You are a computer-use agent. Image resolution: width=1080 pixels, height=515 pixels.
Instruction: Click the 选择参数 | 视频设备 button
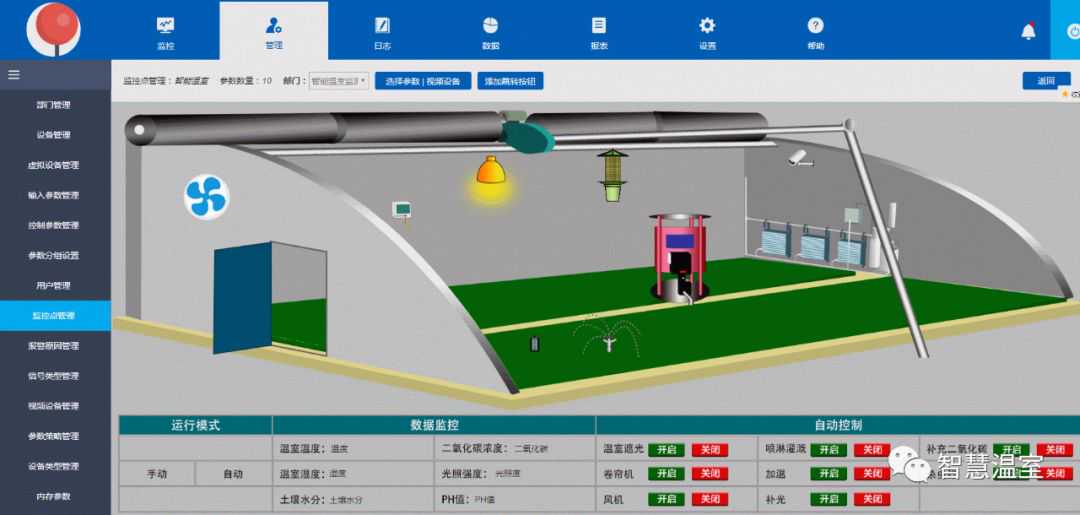(423, 81)
